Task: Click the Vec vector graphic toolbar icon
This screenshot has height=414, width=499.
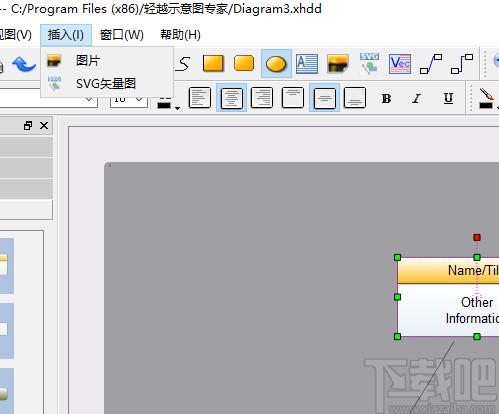Action: pyautogui.click(x=400, y=63)
